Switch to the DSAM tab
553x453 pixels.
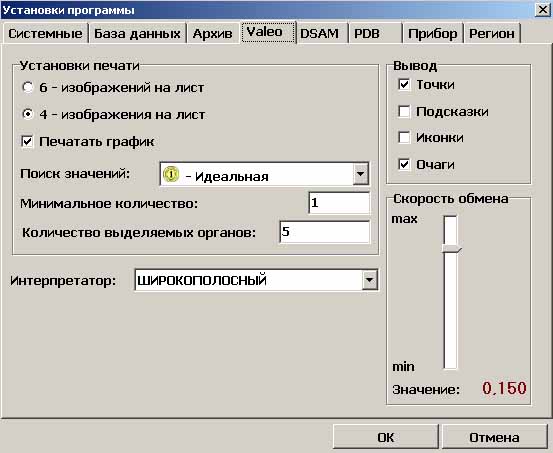click(x=320, y=34)
